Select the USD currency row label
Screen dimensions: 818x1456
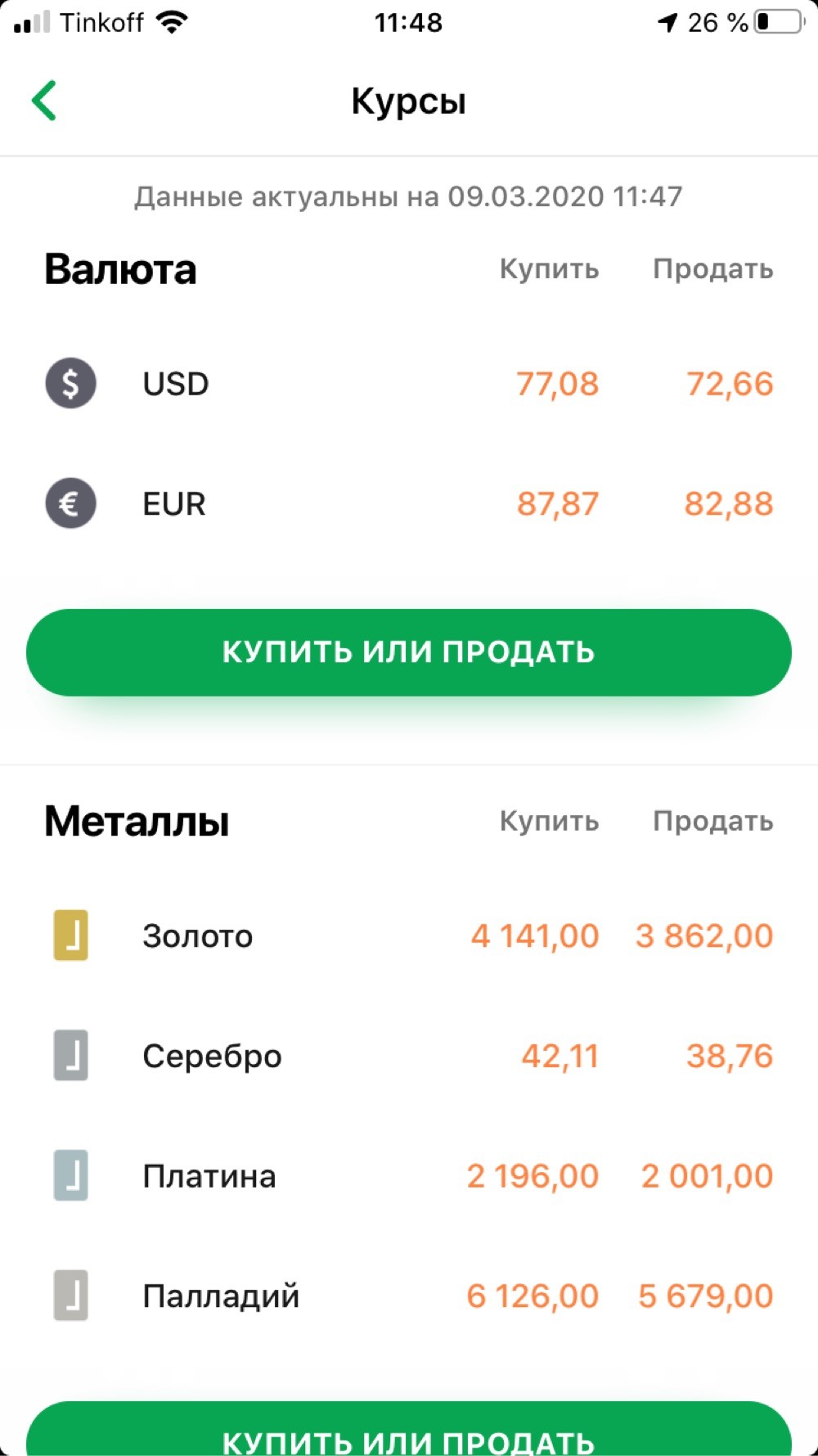[x=176, y=384]
